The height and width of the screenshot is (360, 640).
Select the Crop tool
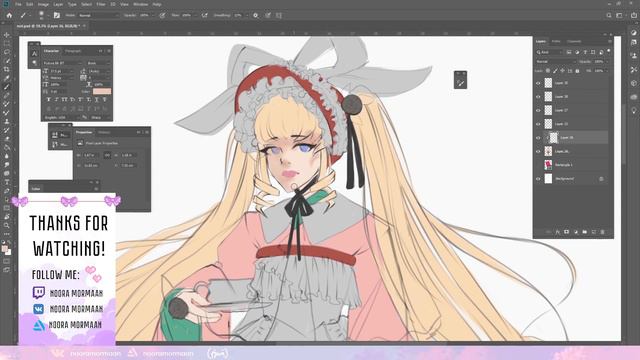click(7, 69)
